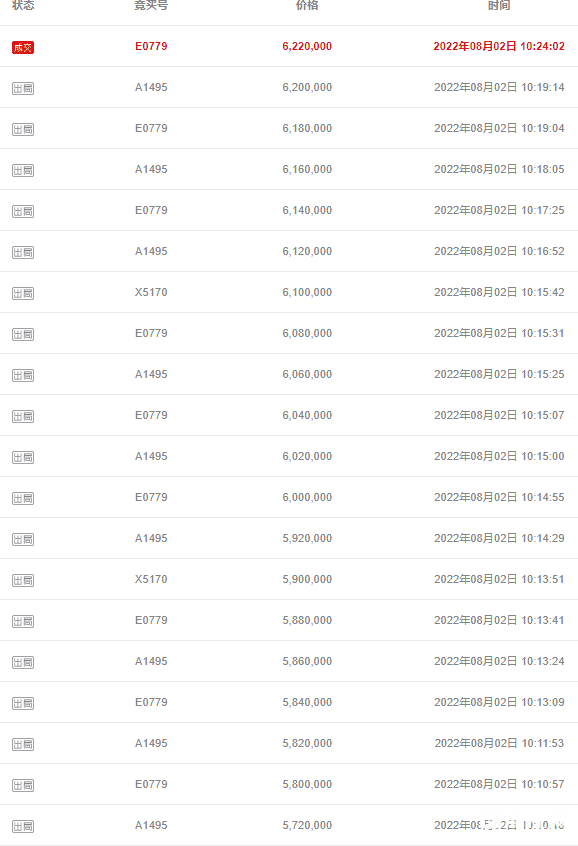
Task: Click the 出局 badge for bid 6,200,000
Action: (x=23, y=88)
